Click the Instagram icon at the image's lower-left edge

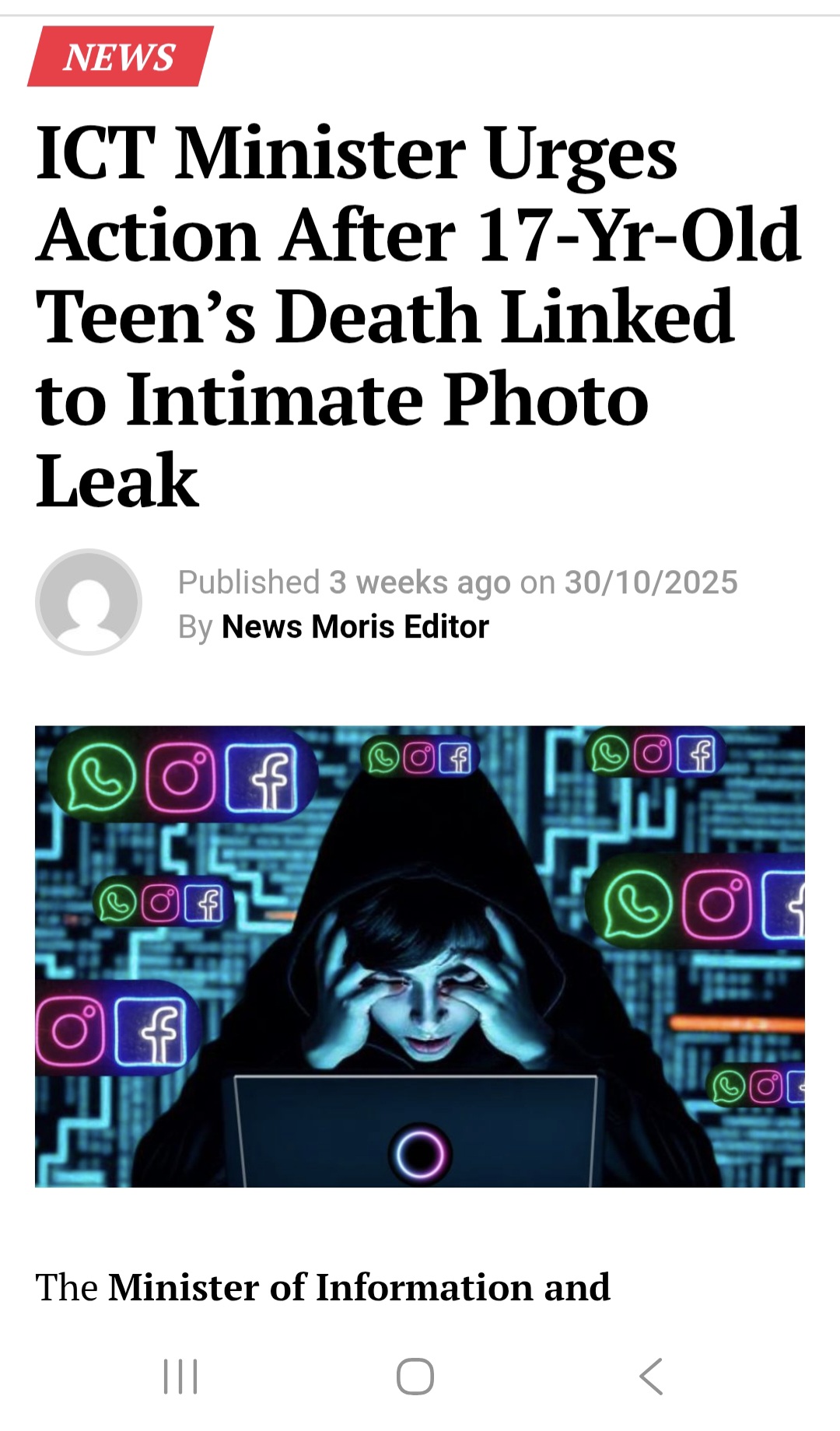(x=70, y=1031)
